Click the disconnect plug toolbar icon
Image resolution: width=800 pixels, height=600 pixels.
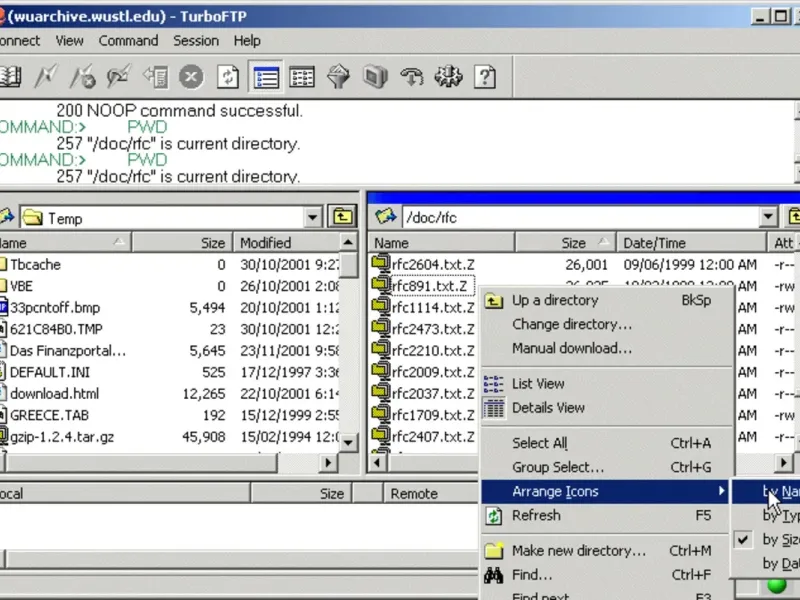click(82, 78)
